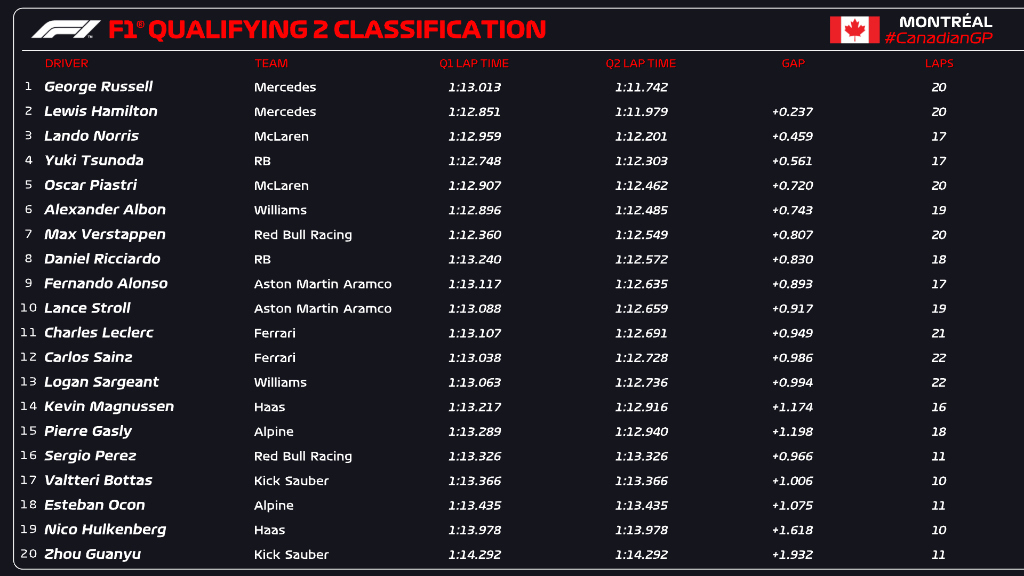The height and width of the screenshot is (576, 1024).
Task: Click the F1 Qualifying 2 Classification title
Action: tap(327, 29)
